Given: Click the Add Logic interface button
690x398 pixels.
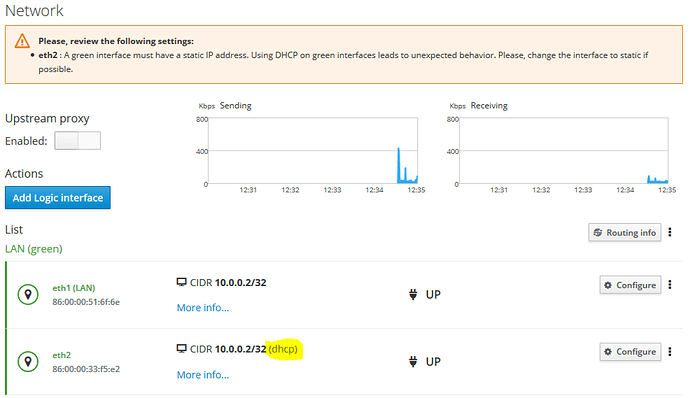Looking at the screenshot, I should tap(58, 198).
